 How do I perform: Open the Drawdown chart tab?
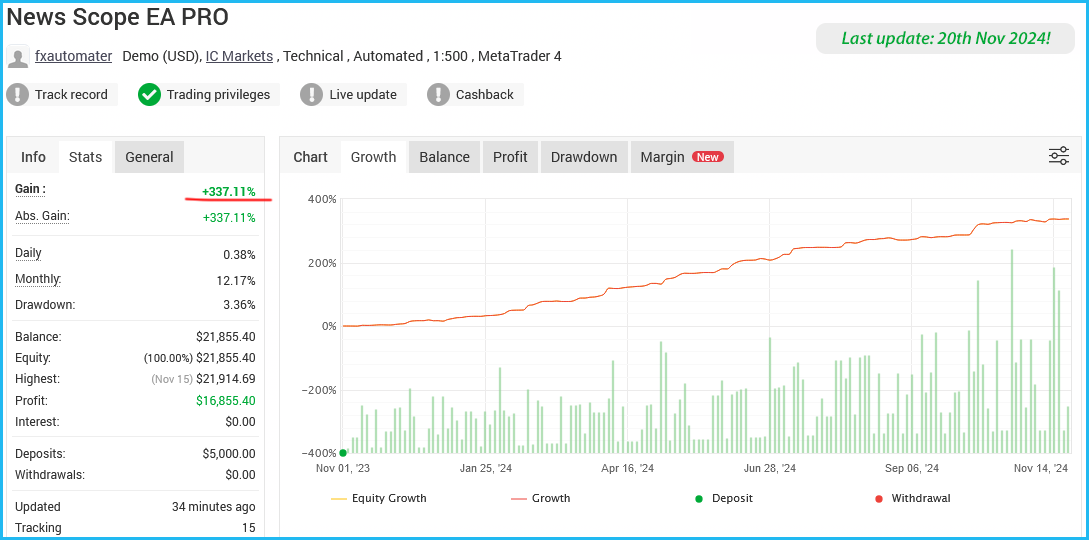pyautogui.click(x=584, y=157)
